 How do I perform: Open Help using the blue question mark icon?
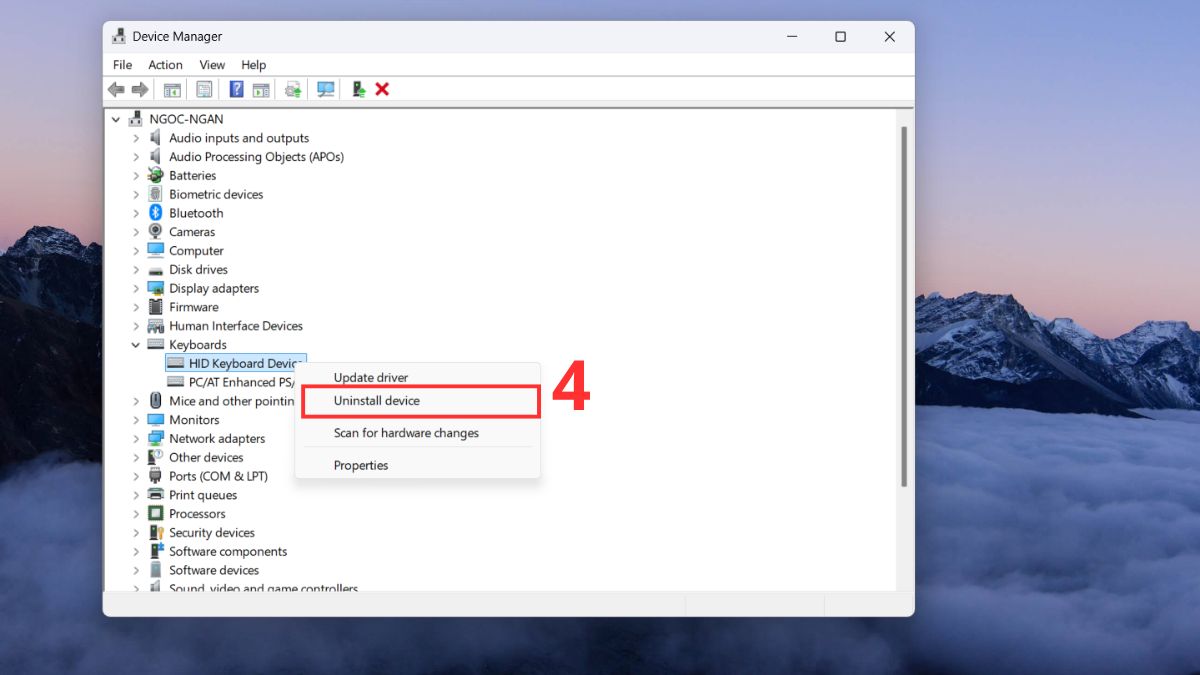click(236, 89)
